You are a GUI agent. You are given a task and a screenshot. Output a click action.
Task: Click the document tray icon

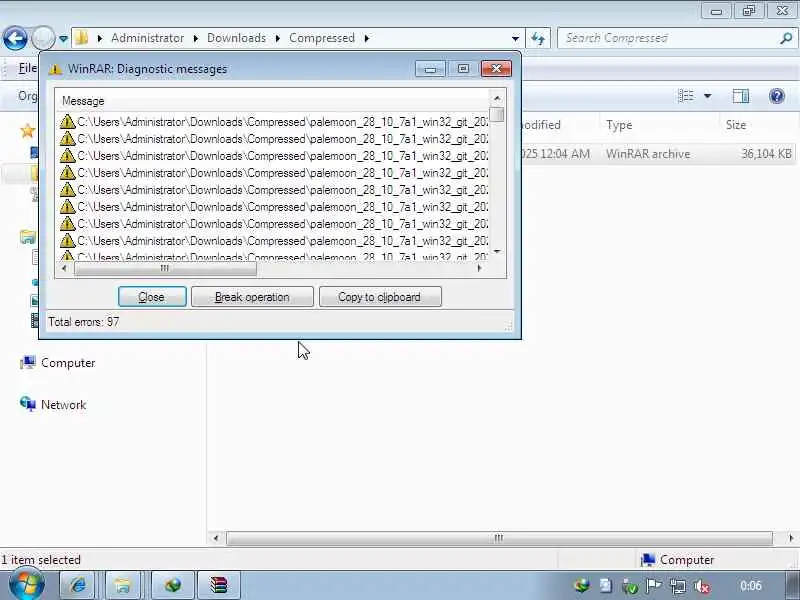click(x=606, y=586)
